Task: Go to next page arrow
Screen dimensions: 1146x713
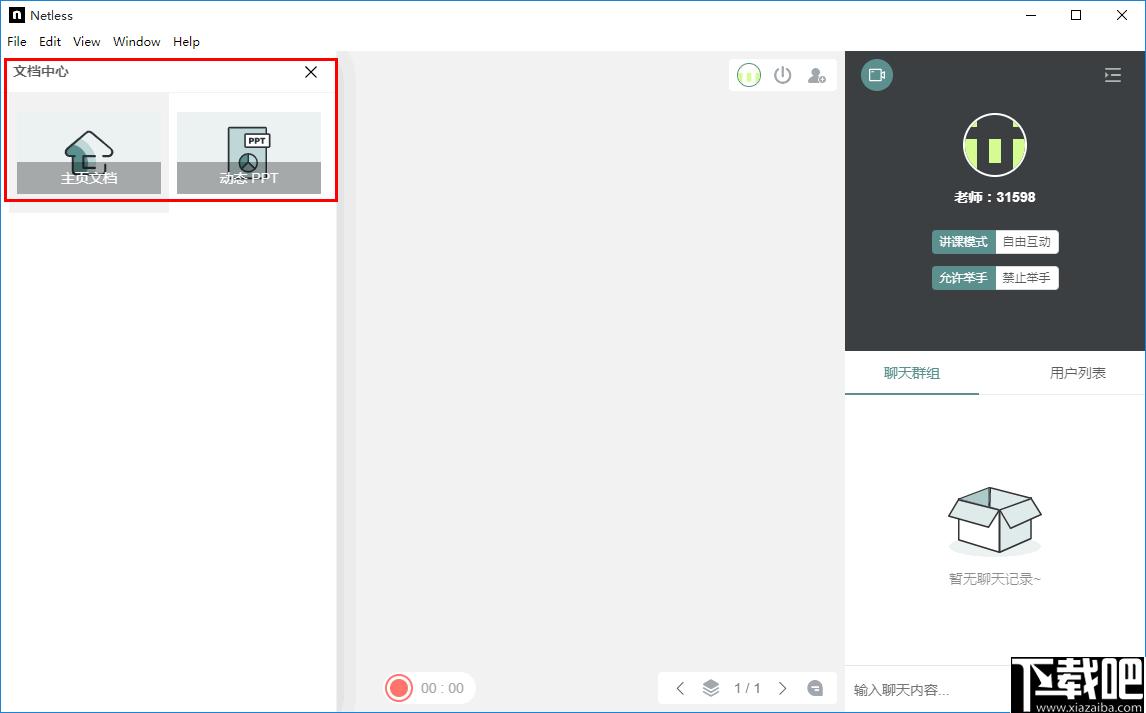Action: pos(783,688)
